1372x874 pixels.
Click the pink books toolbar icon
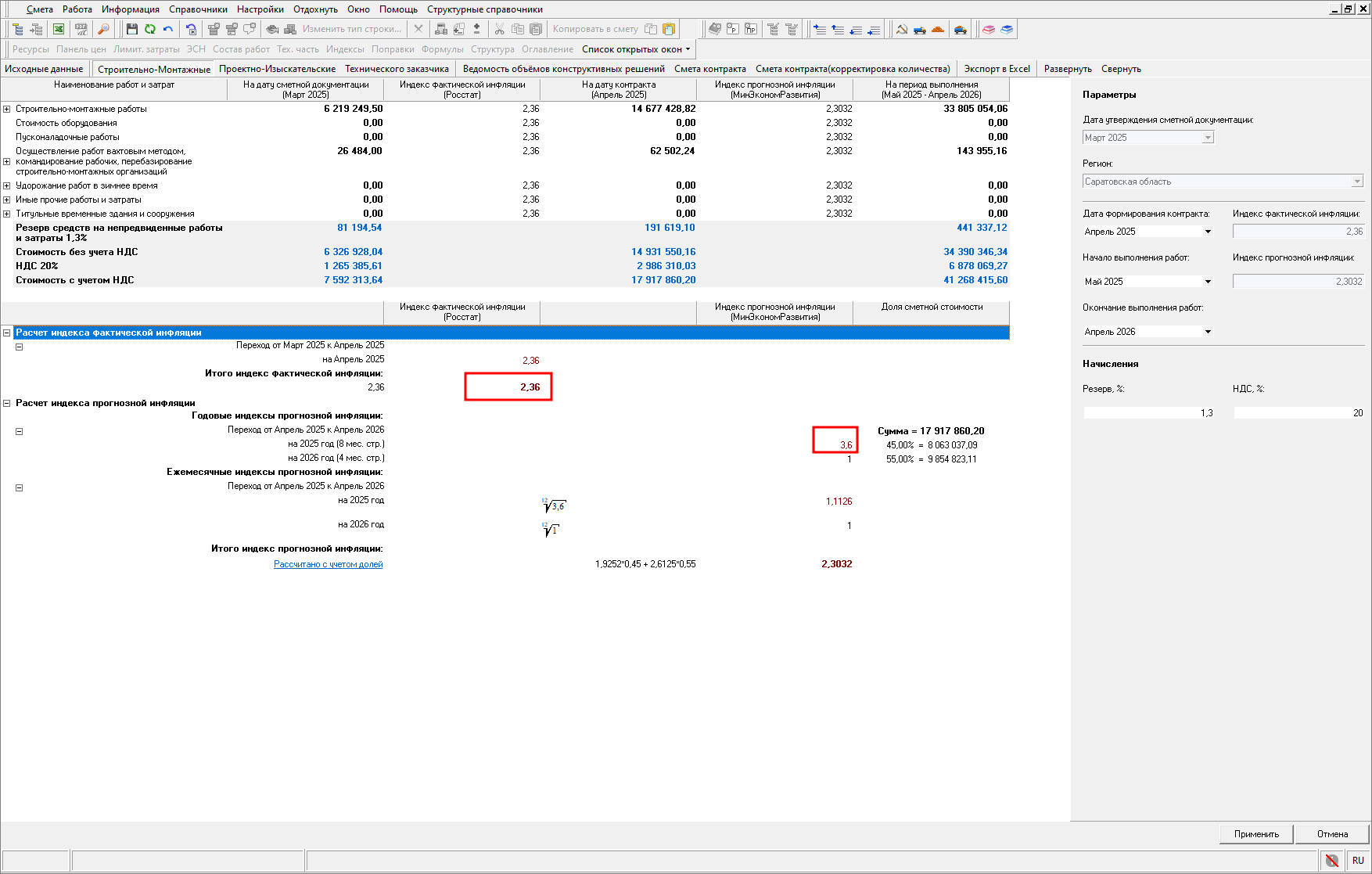click(x=989, y=29)
